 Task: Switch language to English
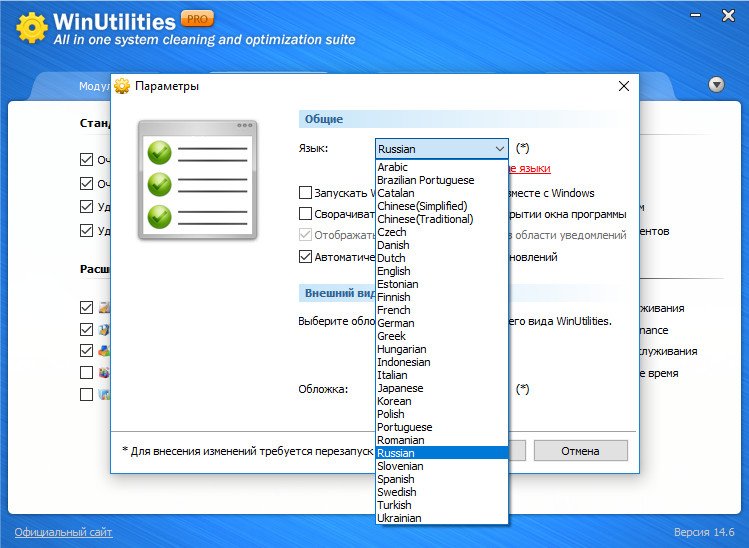442,271
